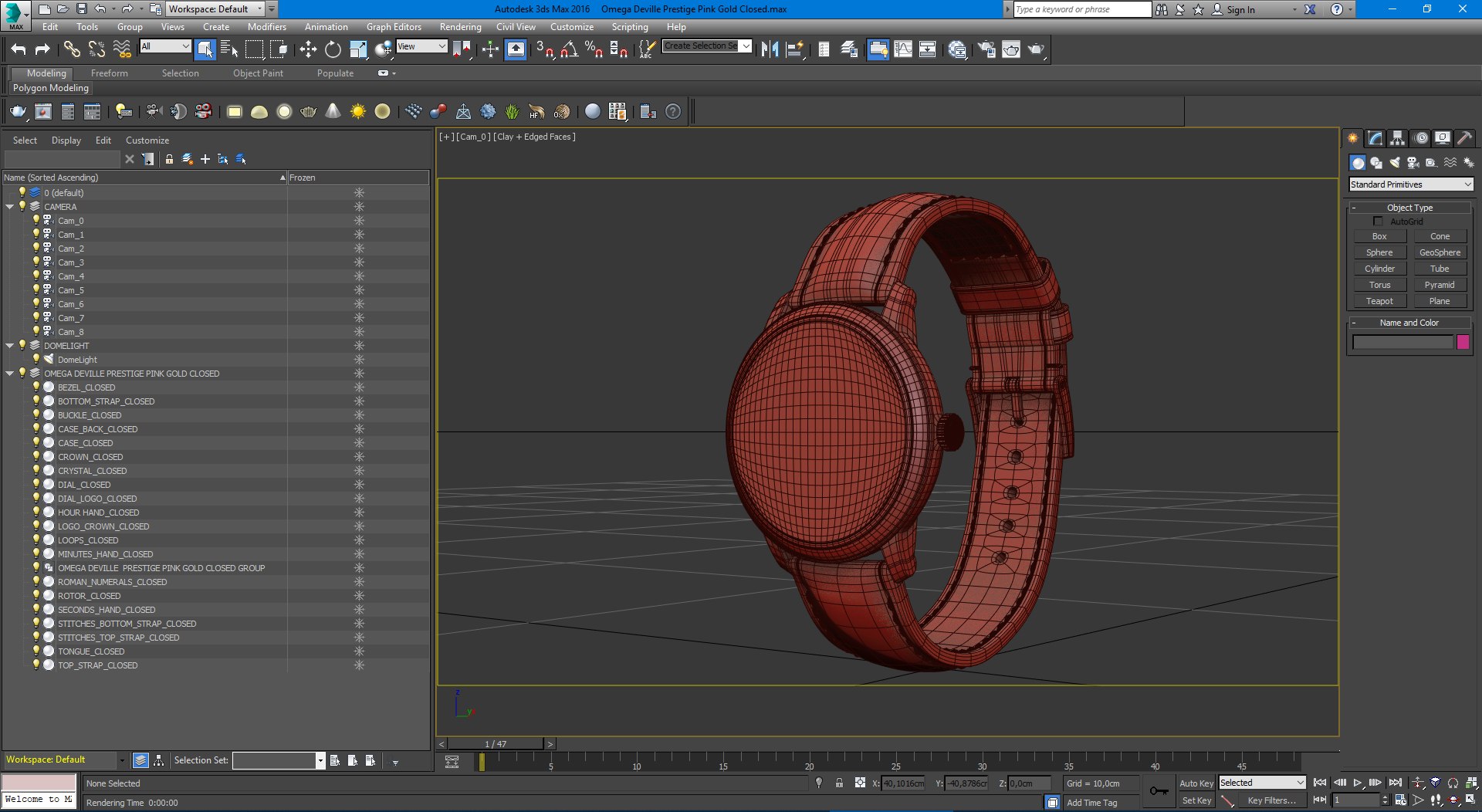Image resolution: width=1482 pixels, height=812 pixels.
Task: Click the V-Ray dome light icon
Action: (x=259, y=112)
